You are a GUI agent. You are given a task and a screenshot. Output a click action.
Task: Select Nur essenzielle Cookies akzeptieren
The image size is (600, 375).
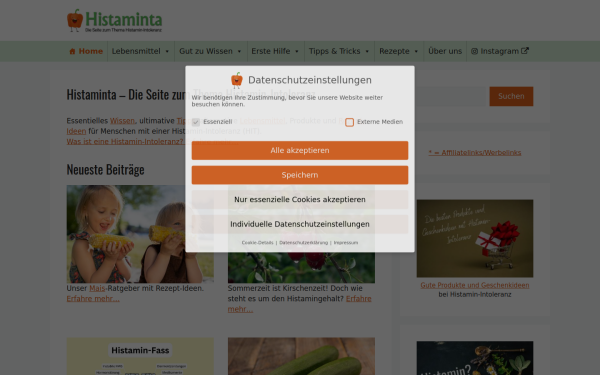[x=300, y=199]
